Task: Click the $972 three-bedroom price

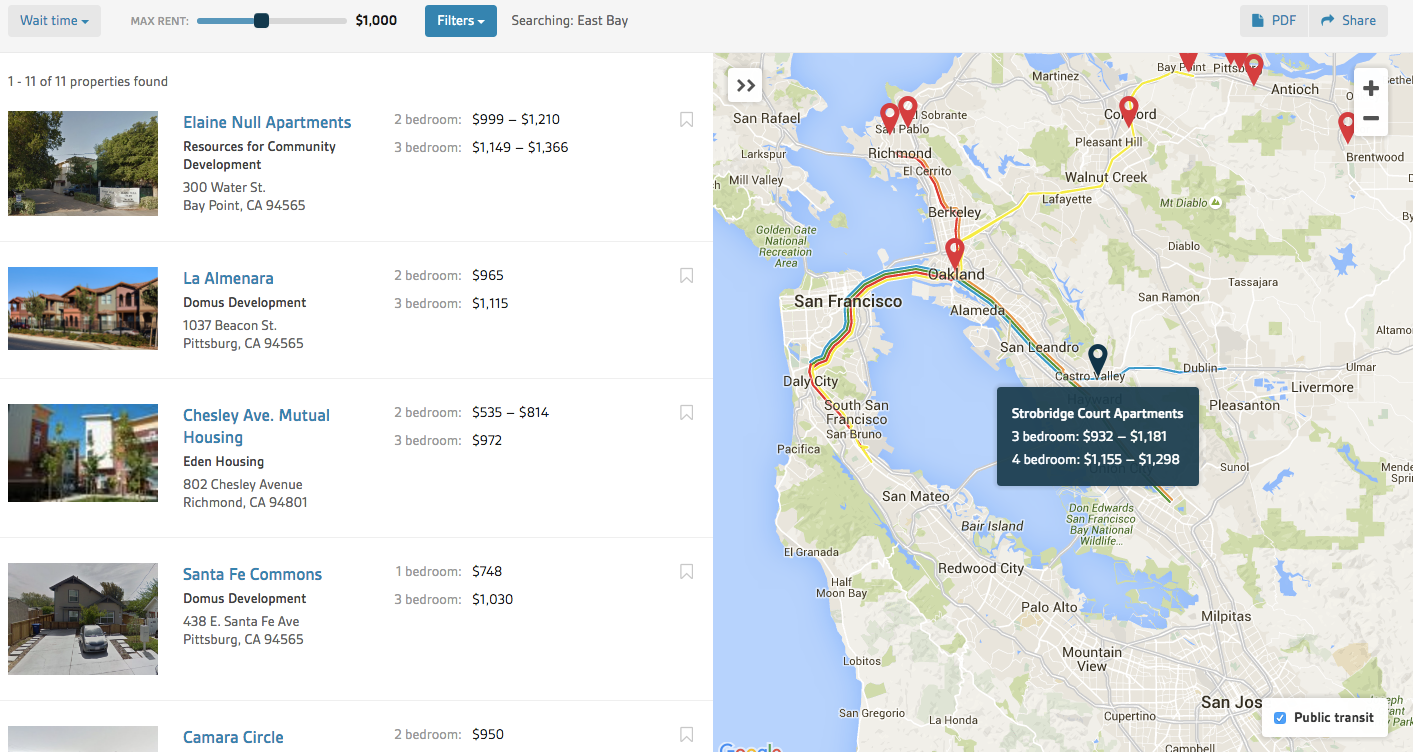Action: tap(487, 441)
